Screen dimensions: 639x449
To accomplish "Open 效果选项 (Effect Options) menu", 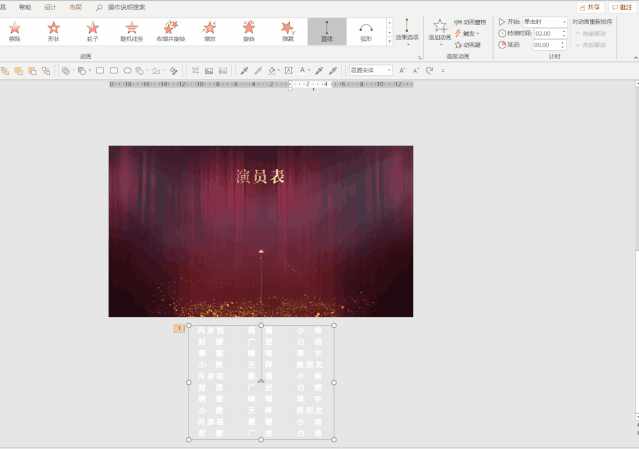I will click(407, 31).
